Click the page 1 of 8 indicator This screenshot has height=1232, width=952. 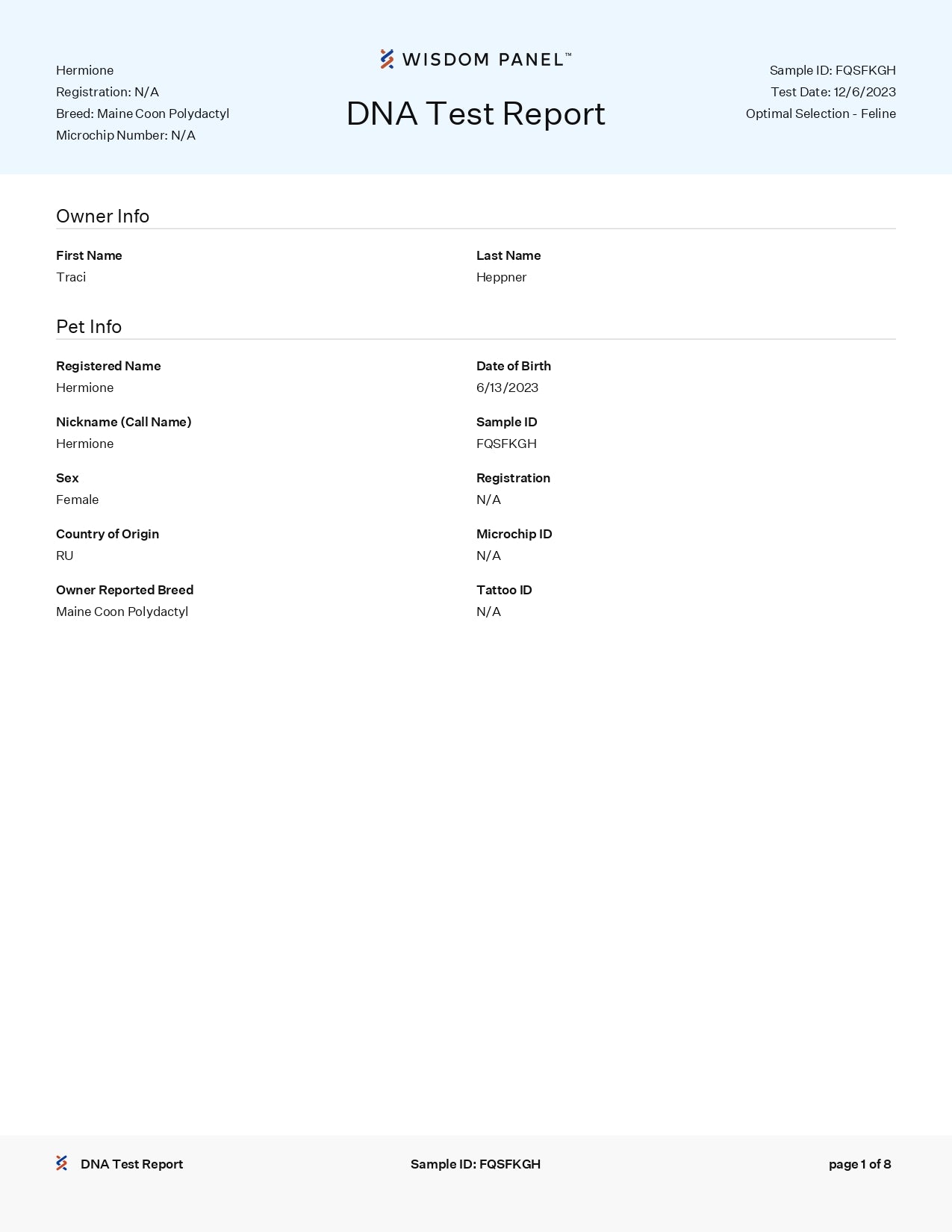(x=859, y=1164)
